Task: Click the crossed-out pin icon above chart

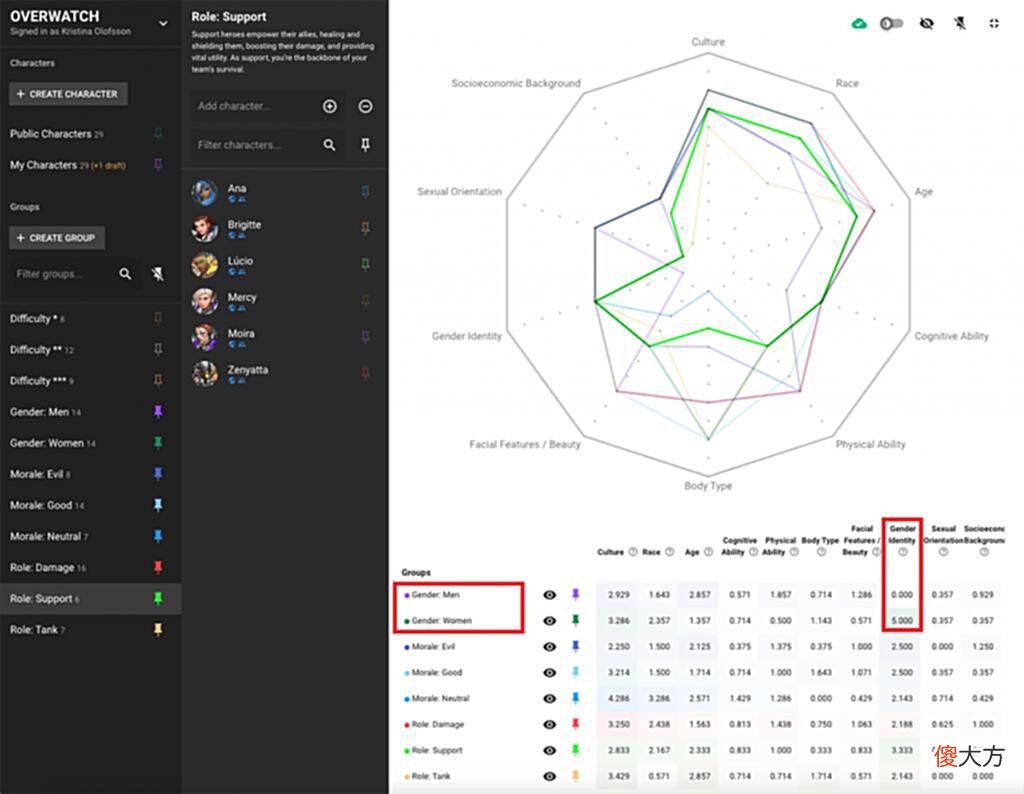Action: point(959,24)
